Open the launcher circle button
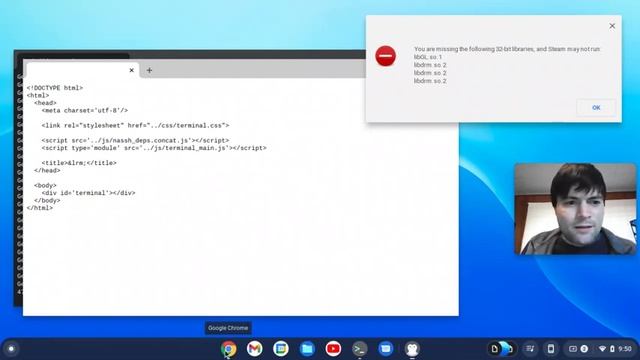The width and height of the screenshot is (640, 360). (x=11, y=349)
